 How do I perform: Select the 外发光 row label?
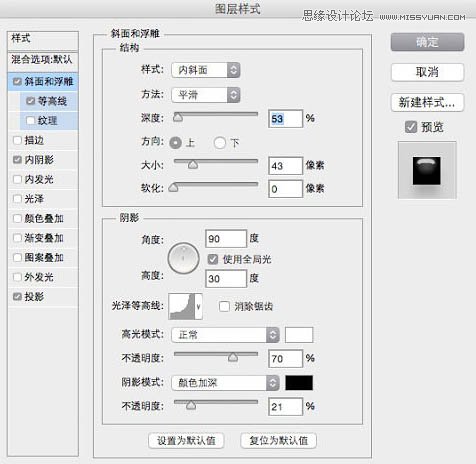pos(39,277)
